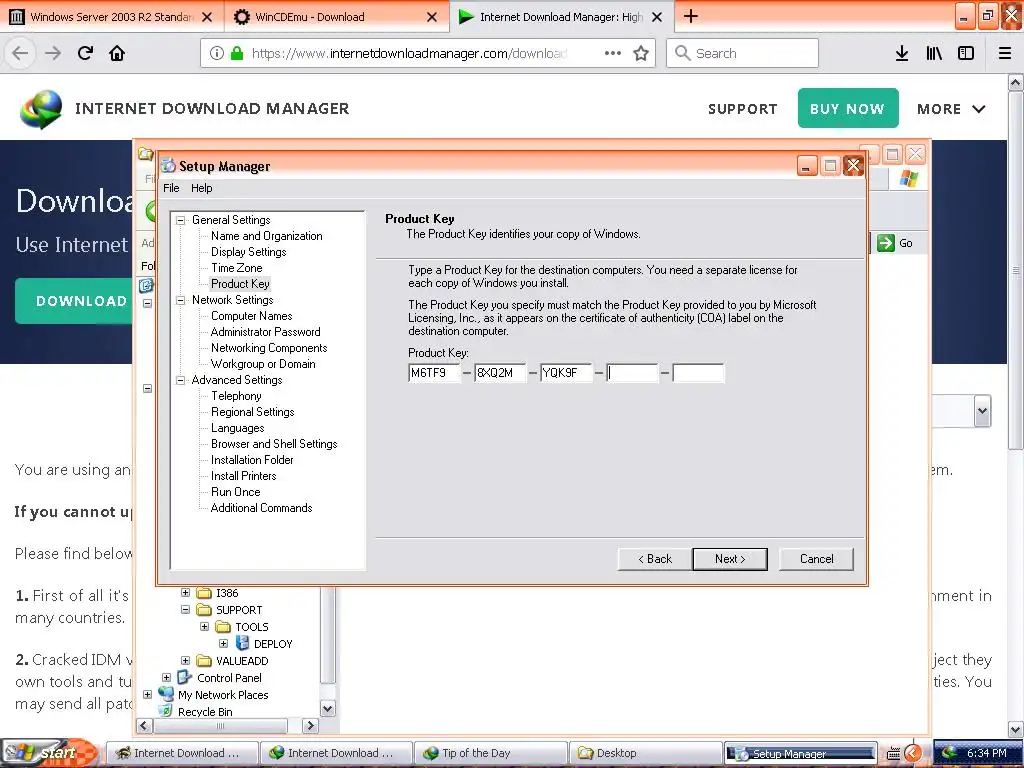The width and height of the screenshot is (1024, 768).
Task: Click the Windows Start button
Action: (x=50, y=753)
